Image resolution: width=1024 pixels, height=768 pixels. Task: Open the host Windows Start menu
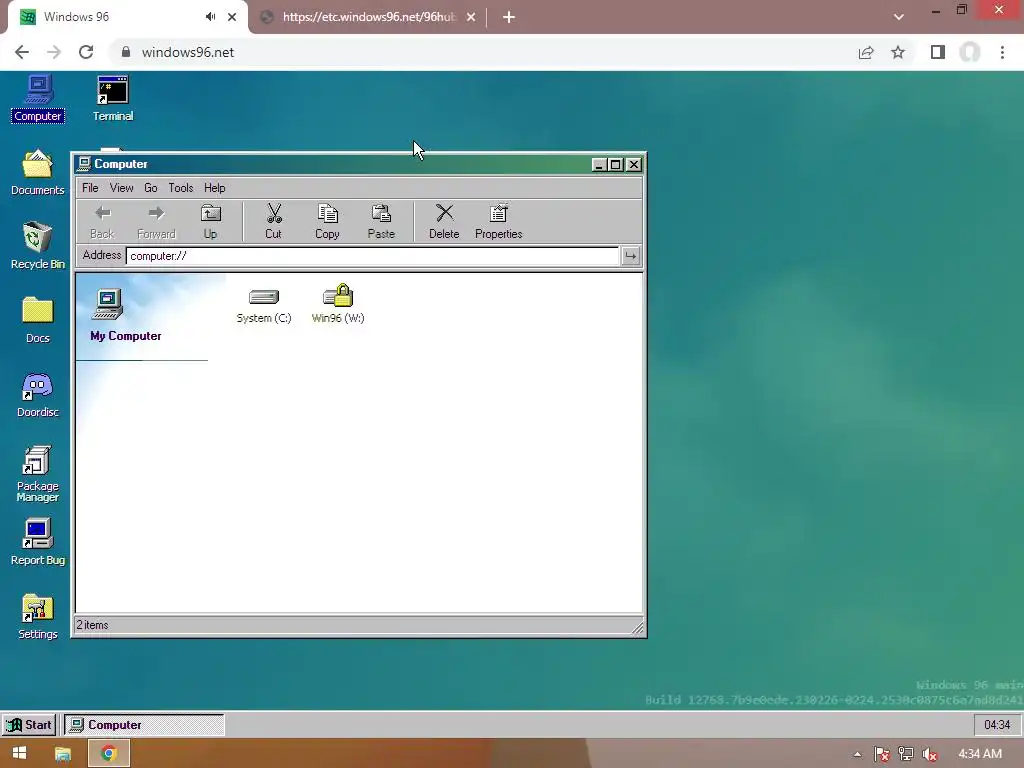pos(20,753)
